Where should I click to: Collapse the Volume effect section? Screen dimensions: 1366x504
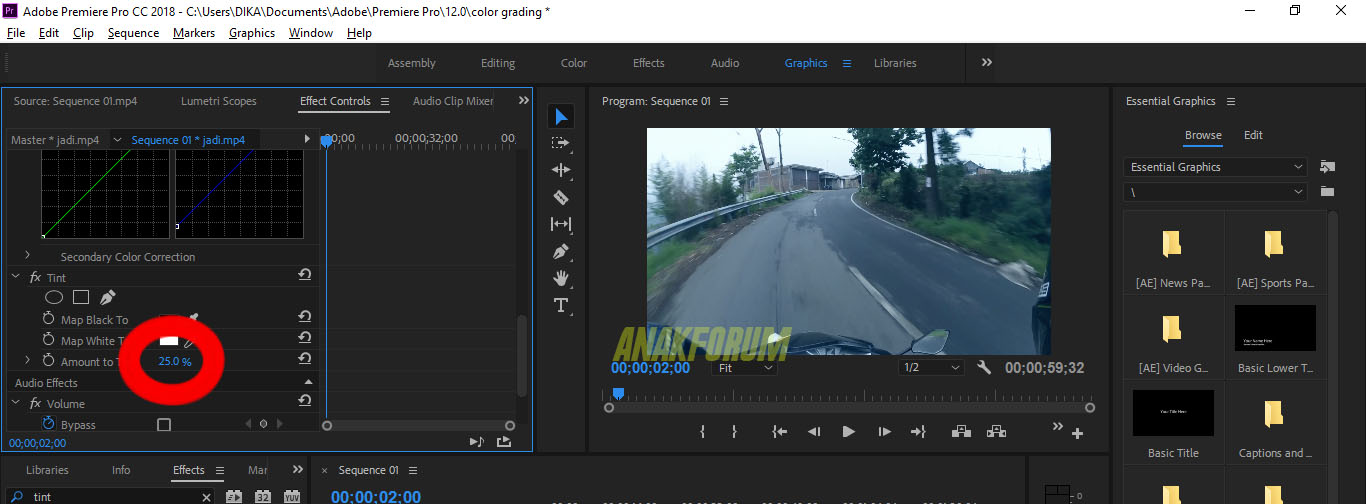point(15,403)
